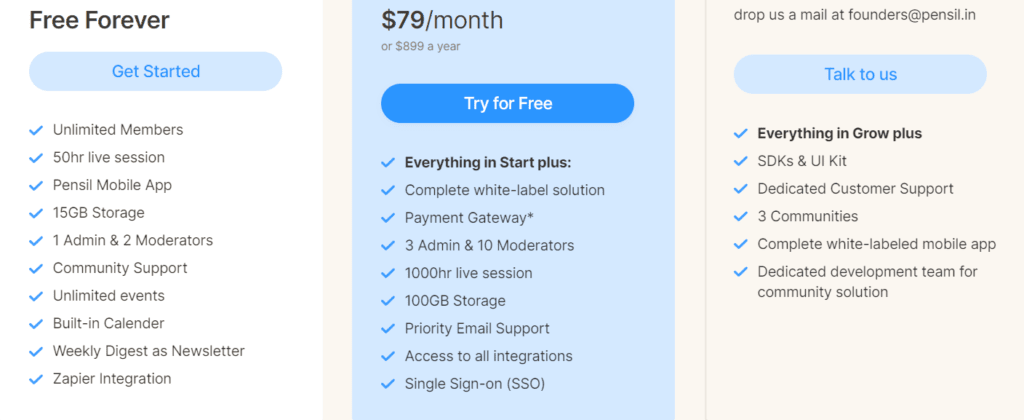Click the $79/month price heading
Screen dimensions: 1024x420
coord(442,20)
